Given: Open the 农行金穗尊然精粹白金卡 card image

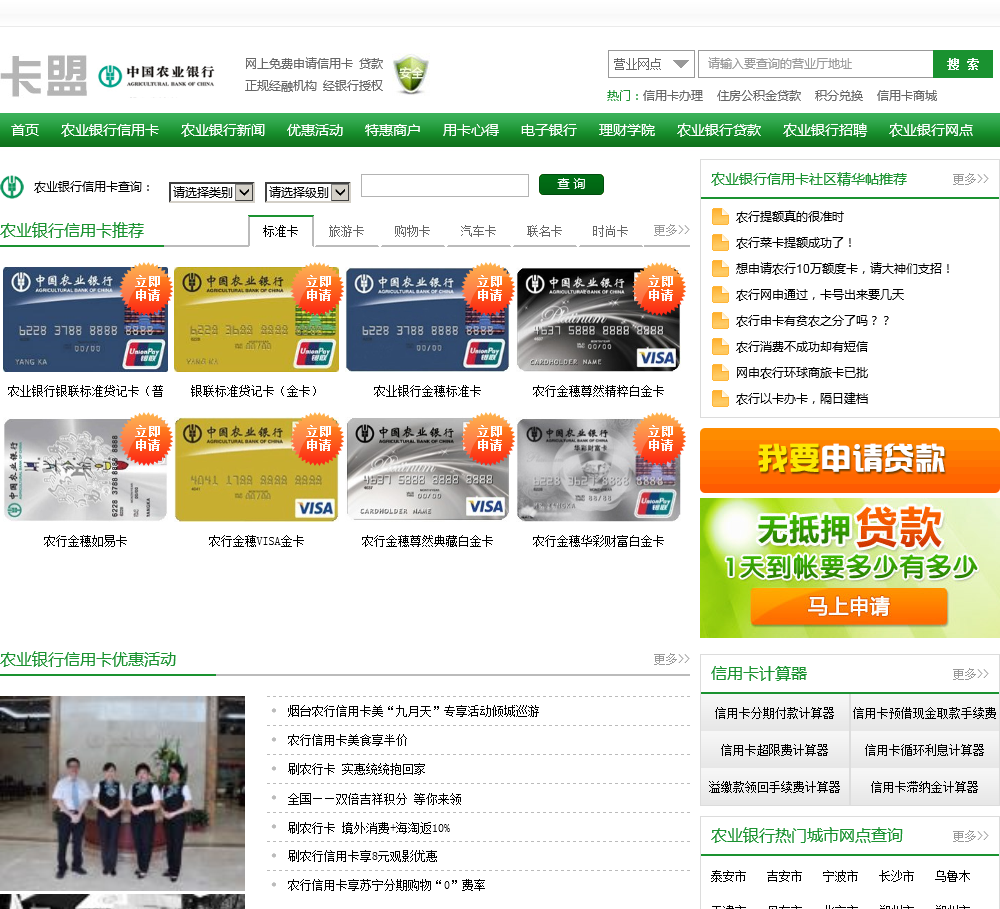Looking at the screenshot, I should coord(598,320).
